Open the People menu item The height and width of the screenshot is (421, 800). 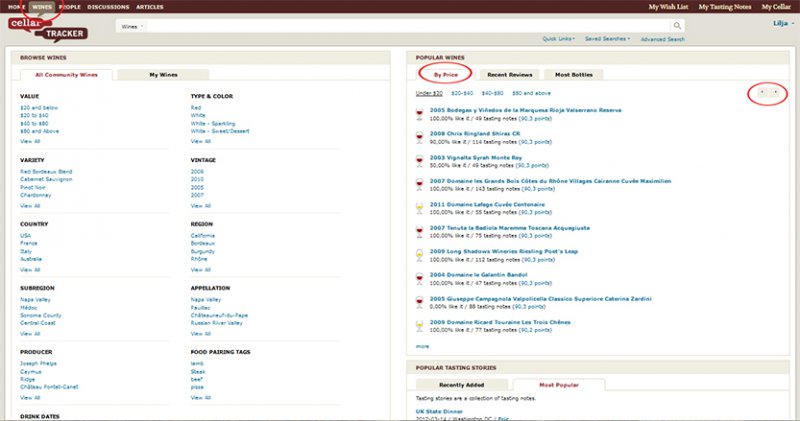coord(70,7)
